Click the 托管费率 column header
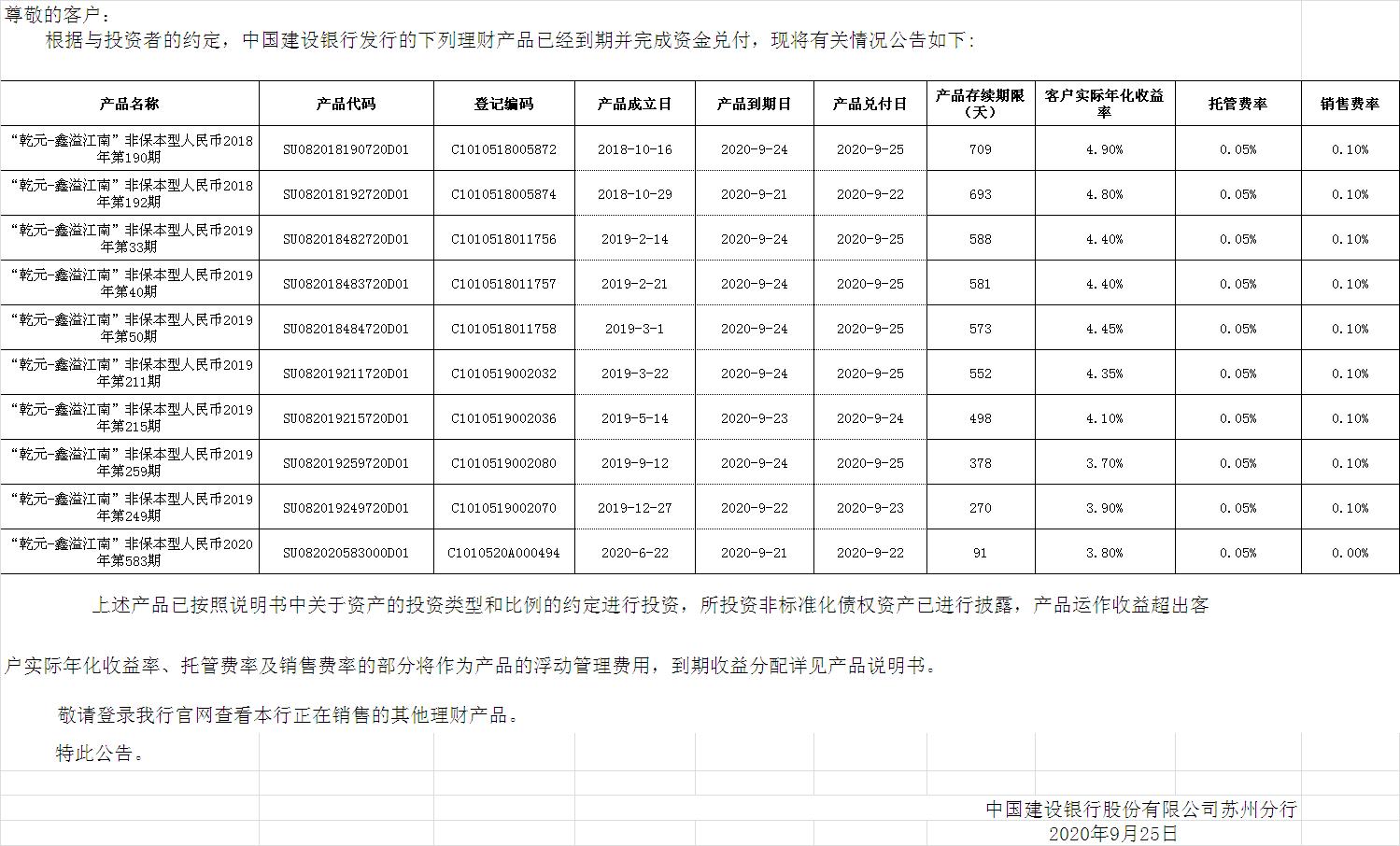Image resolution: width=1400 pixels, height=846 pixels. click(1237, 104)
